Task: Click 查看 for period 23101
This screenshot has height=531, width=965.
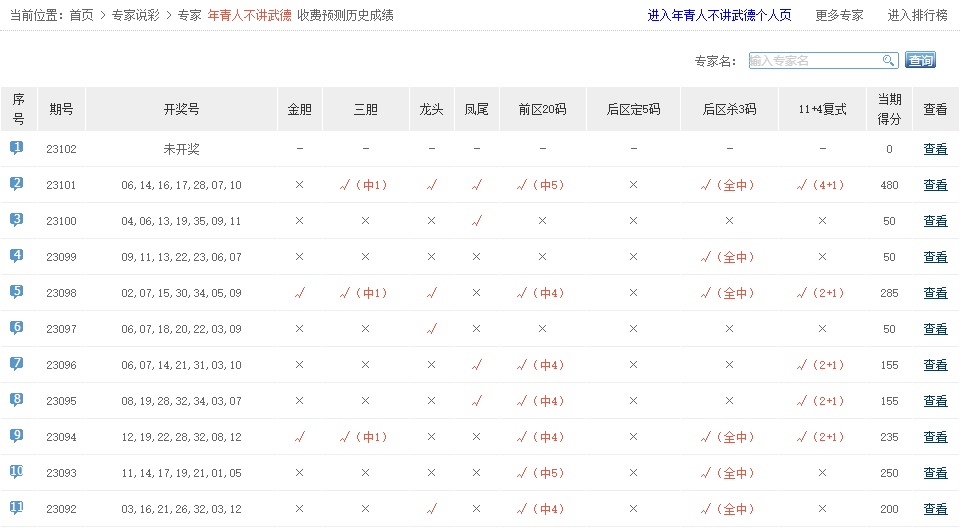Action: (935, 185)
